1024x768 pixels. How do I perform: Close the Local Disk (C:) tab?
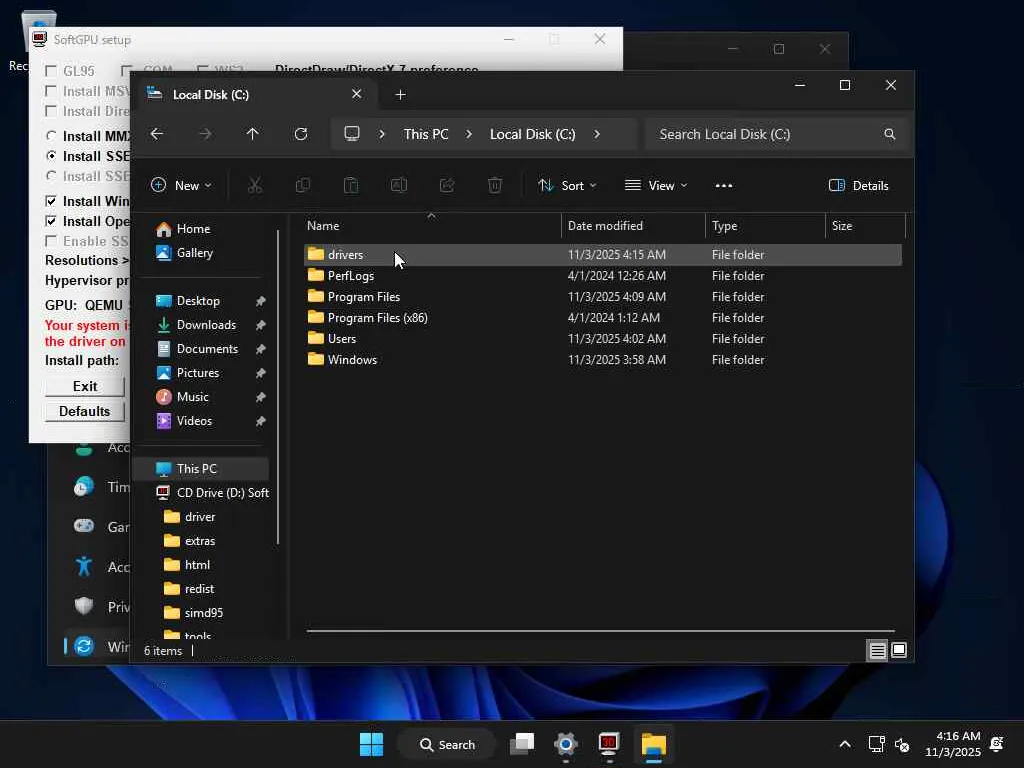(x=357, y=94)
